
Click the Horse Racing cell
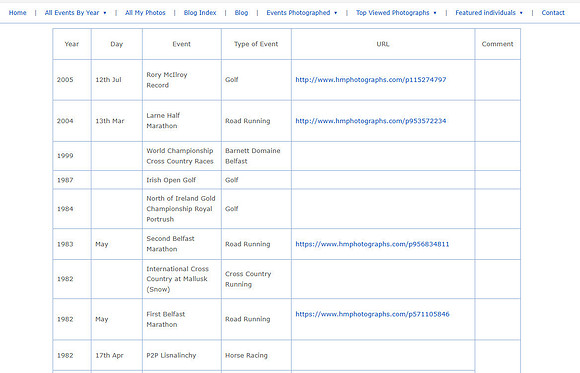(x=256, y=355)
